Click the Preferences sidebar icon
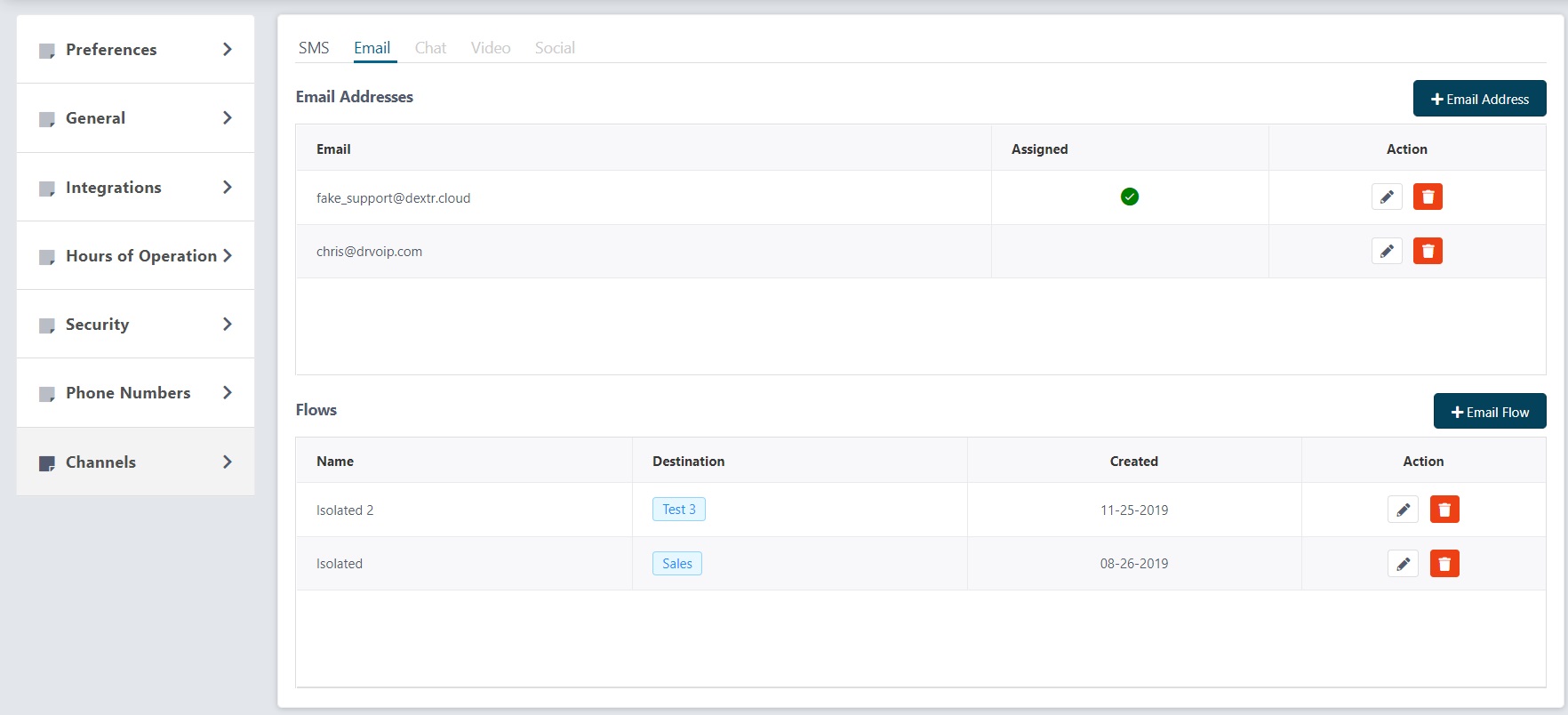The width and height of the screenshot is (1568, 715). tap(47, 51)
